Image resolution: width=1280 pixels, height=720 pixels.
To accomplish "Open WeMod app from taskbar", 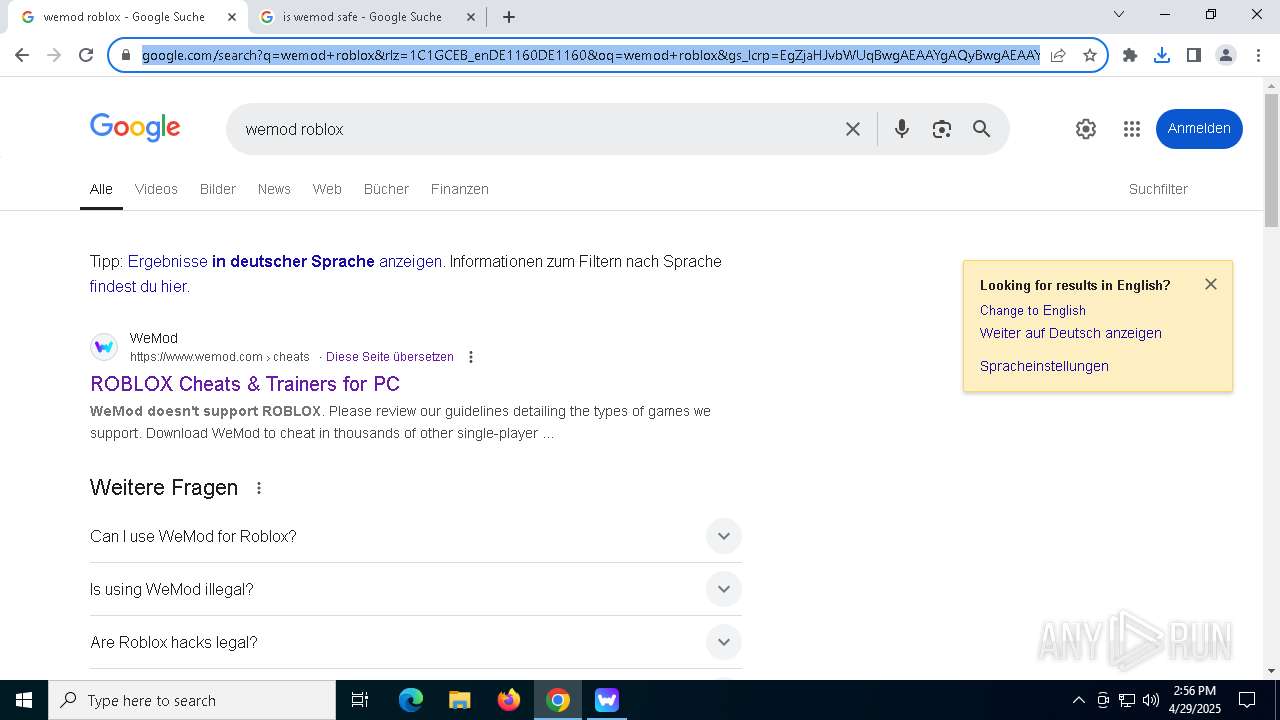I will (607, 700).
